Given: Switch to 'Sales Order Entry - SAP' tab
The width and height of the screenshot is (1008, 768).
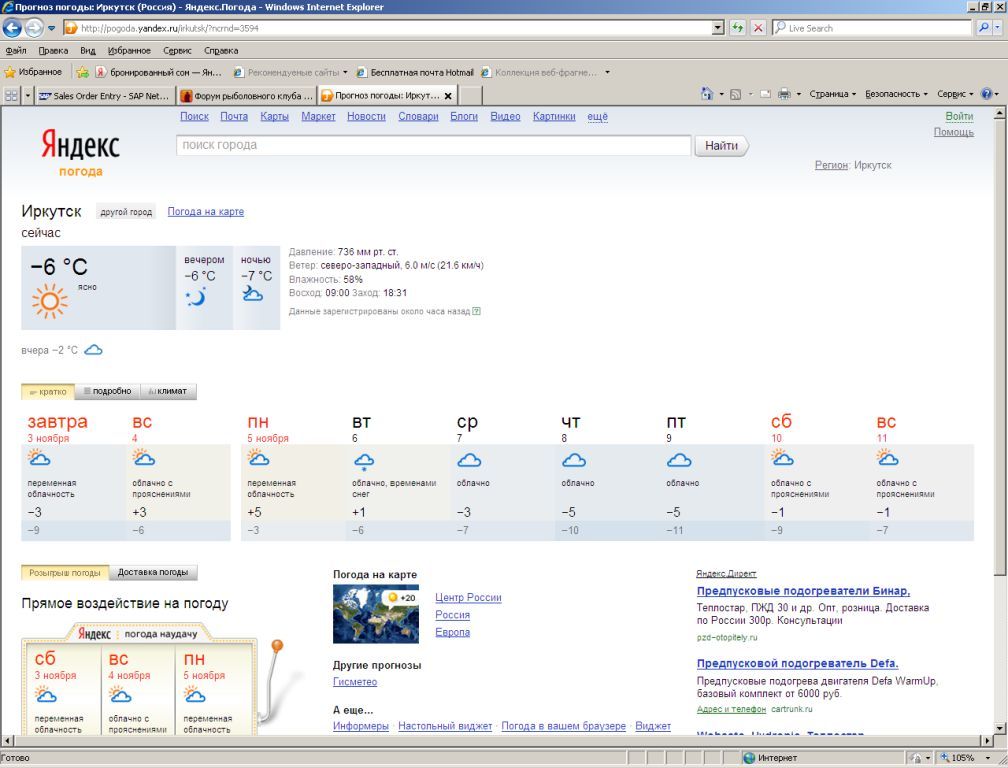Looking at the screenshot, I should pyautogui.click(x=105, y=96).
